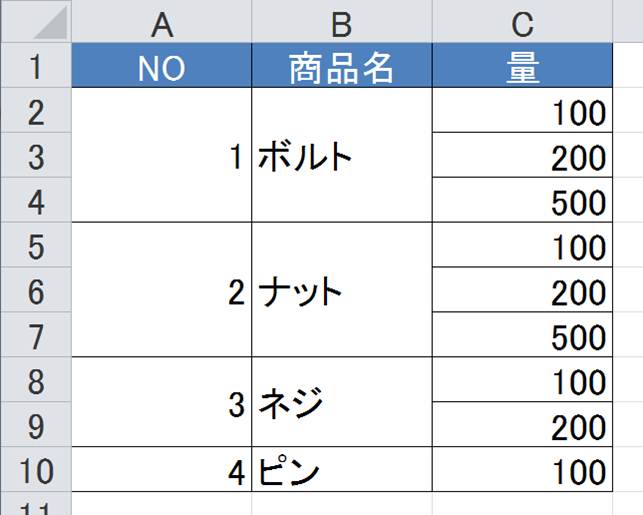Select the merged ネジ cell
Viewport: 643px width, 515px height.
[x=342, y=402]
